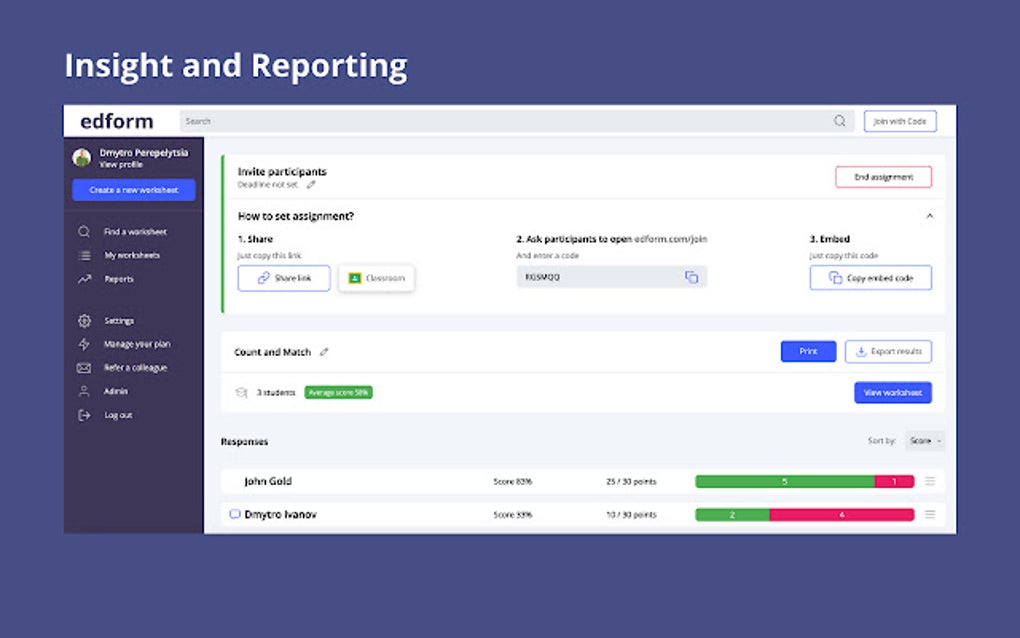The image size is (1020, 638).
Task: Open the user profile avatar
Action: pyautogui.click(x=82, y=157)
